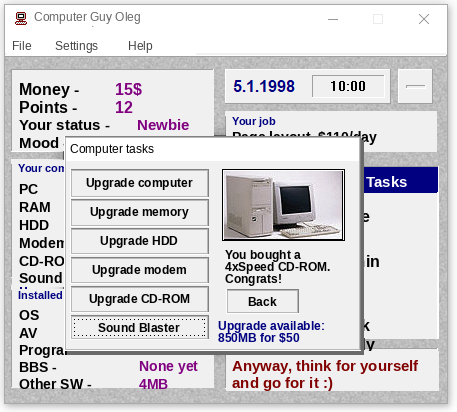The width and height of the screenshot is (457, 412).
Task: Click the 'None yet' BBS value
Action: (168, 366)
